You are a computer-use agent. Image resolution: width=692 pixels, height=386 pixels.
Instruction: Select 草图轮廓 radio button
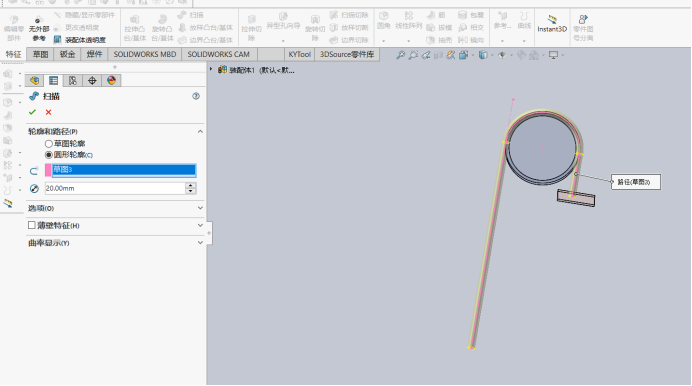[49, 144]
